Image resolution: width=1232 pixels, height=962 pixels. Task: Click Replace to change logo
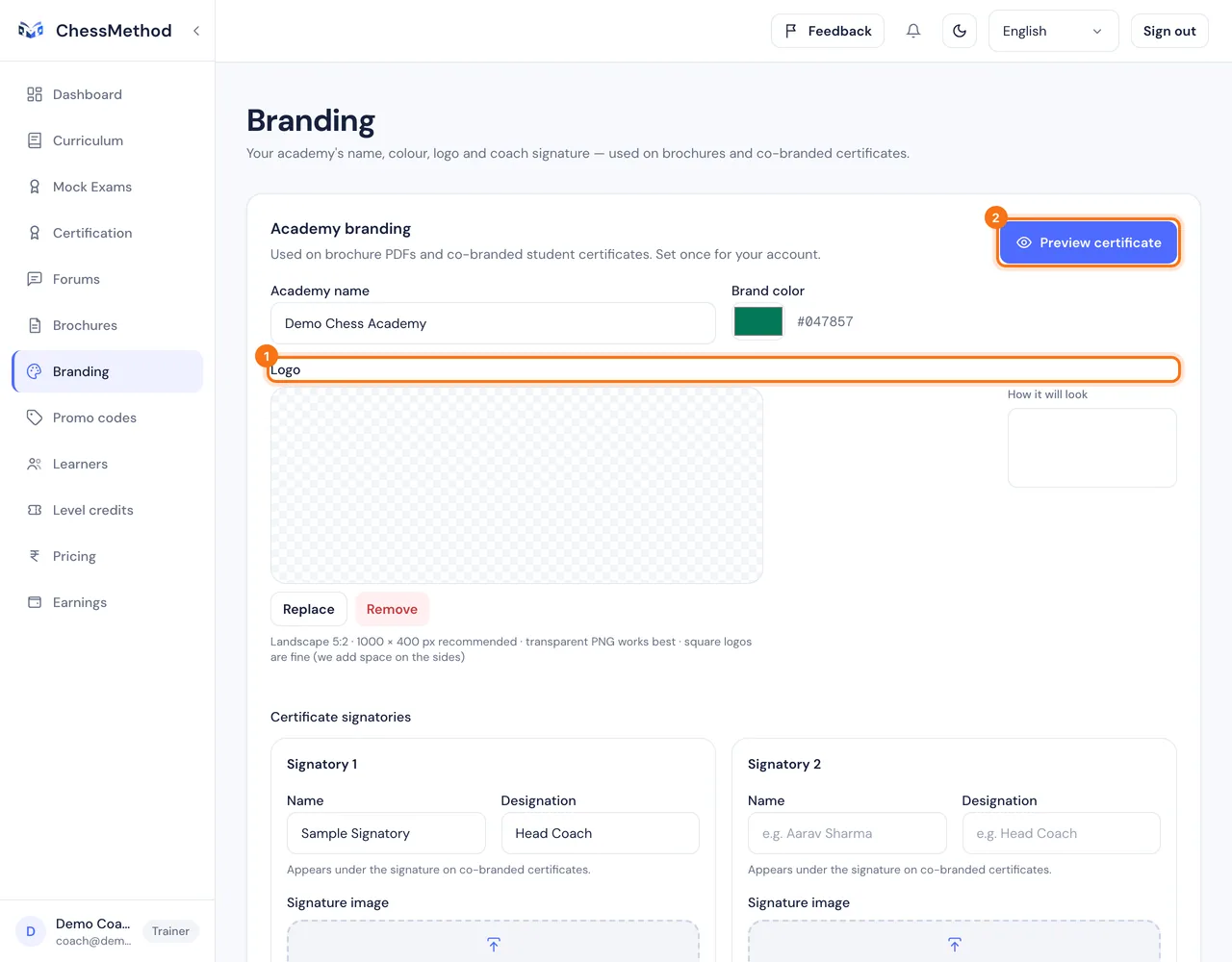click(x=309, y=609)
